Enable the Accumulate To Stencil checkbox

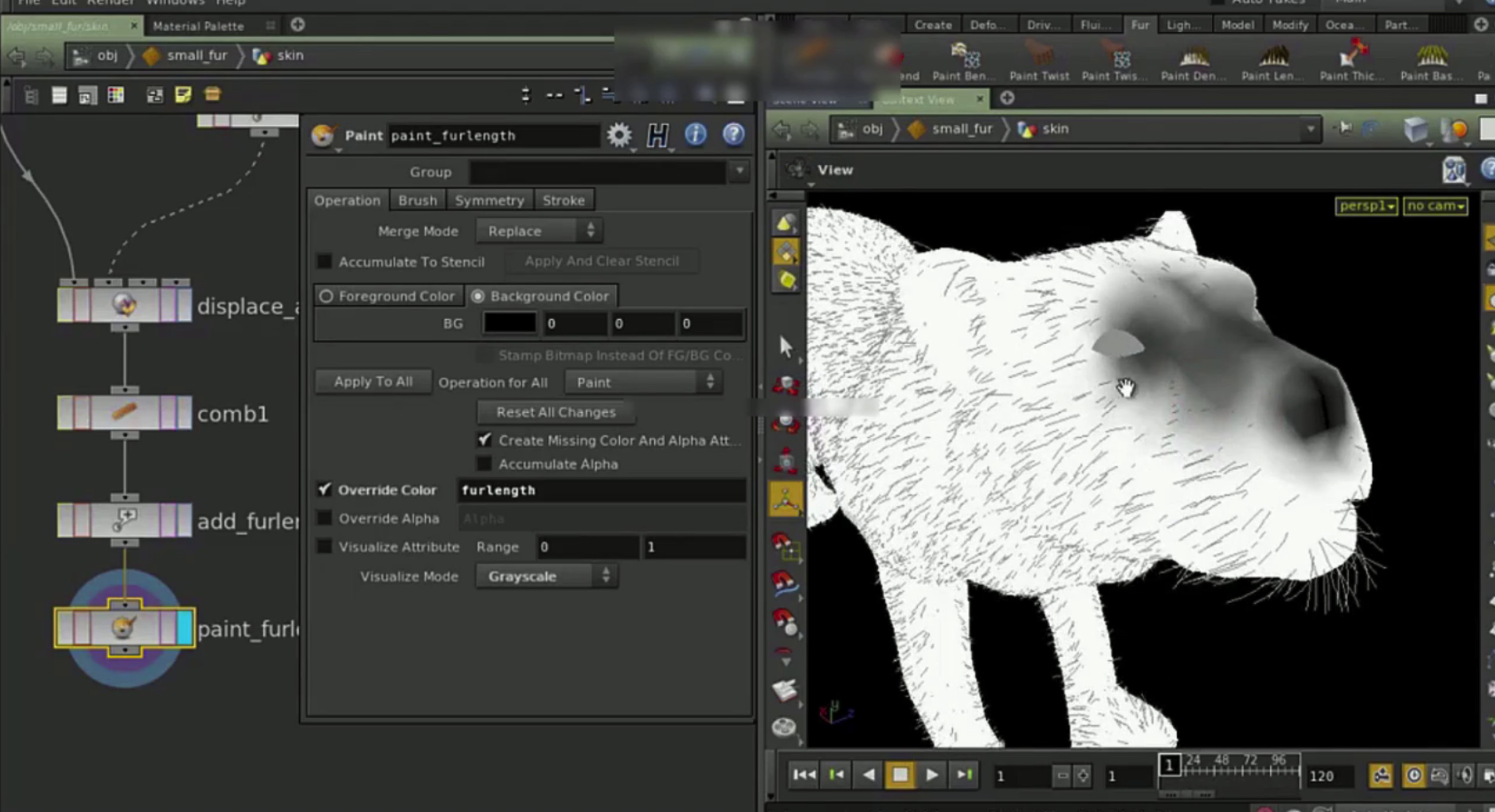tap(325, 262)
